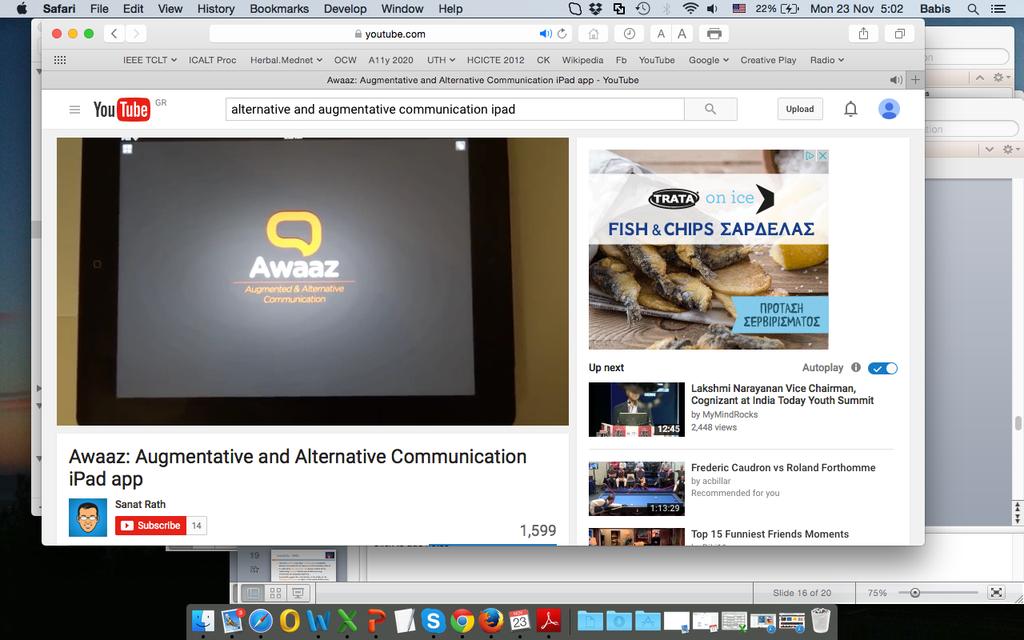The width and height of the screenshot is (1024, 640).
Task: Expand the Herbal.Mednet bookmarks folder
Action: [x=286, y=60]
